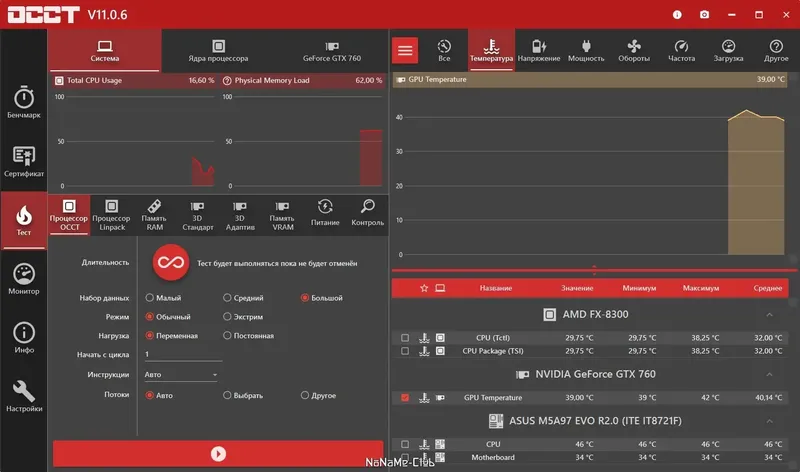
Task: Open the Сертификат section in sidebar
Action: pyautogui.click(x=23, y=162)
